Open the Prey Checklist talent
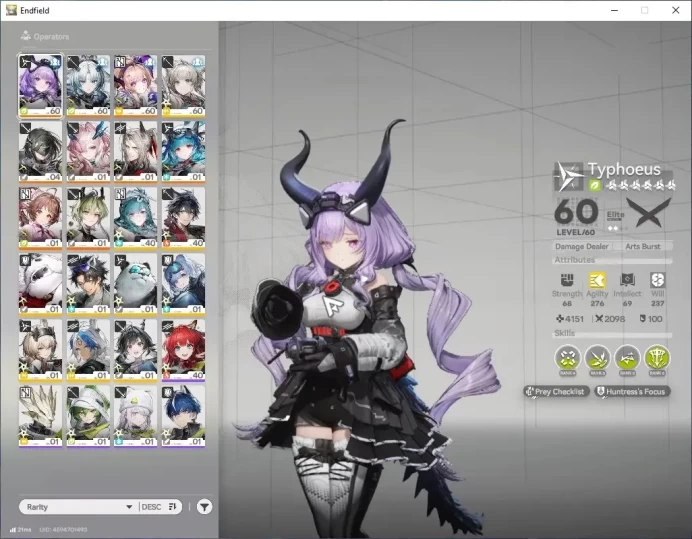 [557, 392]
